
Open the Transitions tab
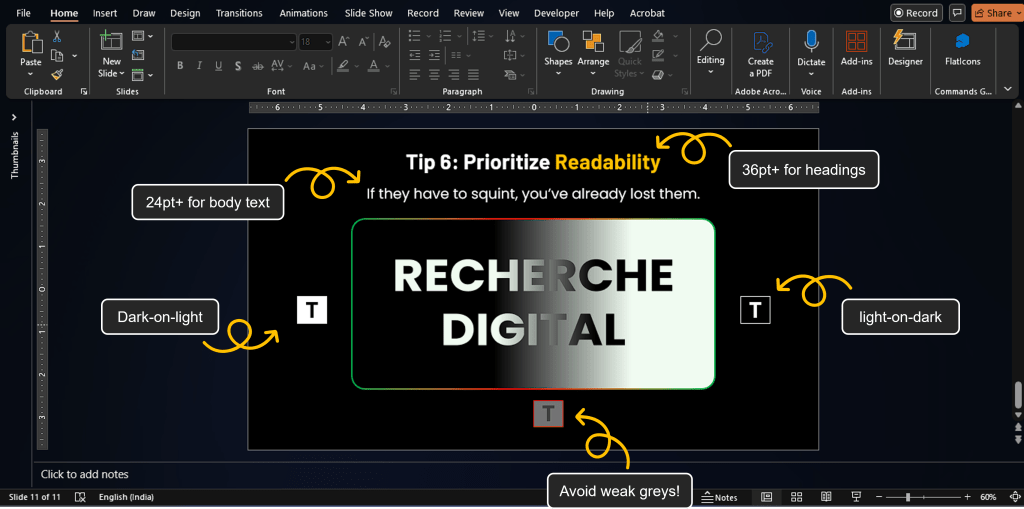click(x=238, y=13)
